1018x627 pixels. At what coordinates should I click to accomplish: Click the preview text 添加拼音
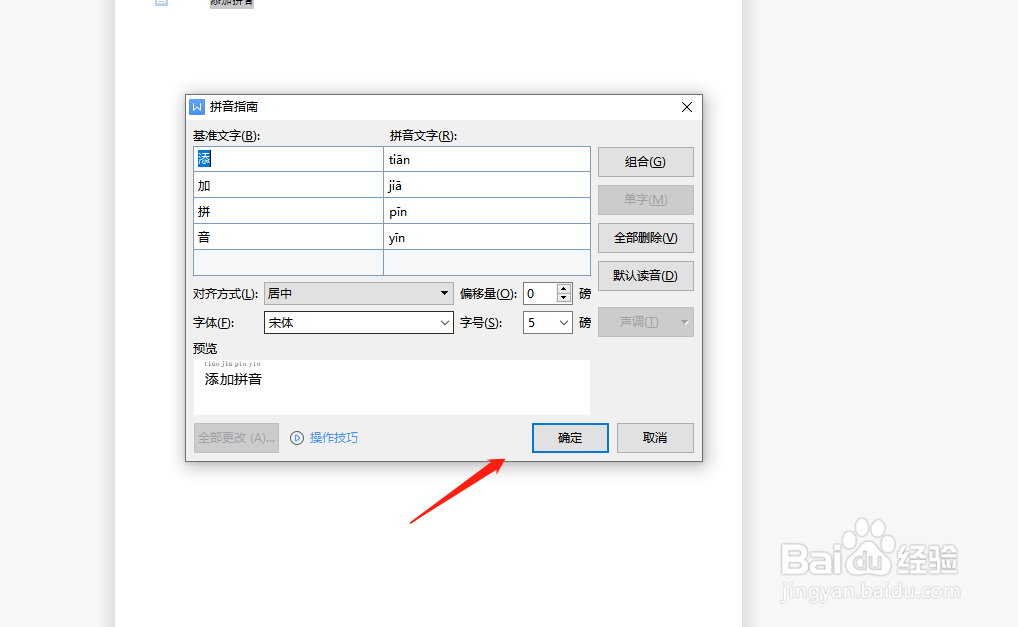(x=233, y=379)
